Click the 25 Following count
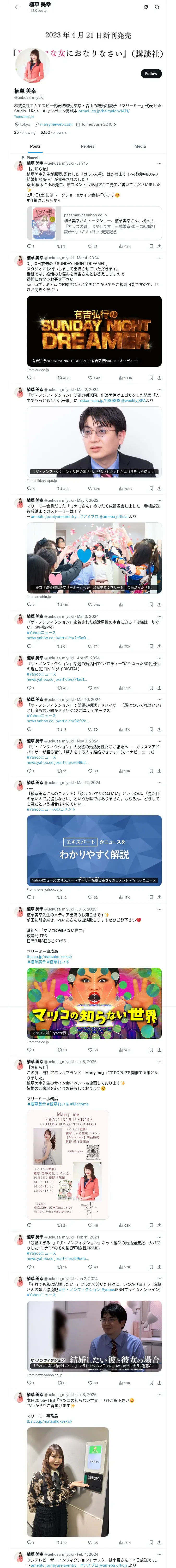The width and height of the screenshot is (176, 1568). [25, 132]
